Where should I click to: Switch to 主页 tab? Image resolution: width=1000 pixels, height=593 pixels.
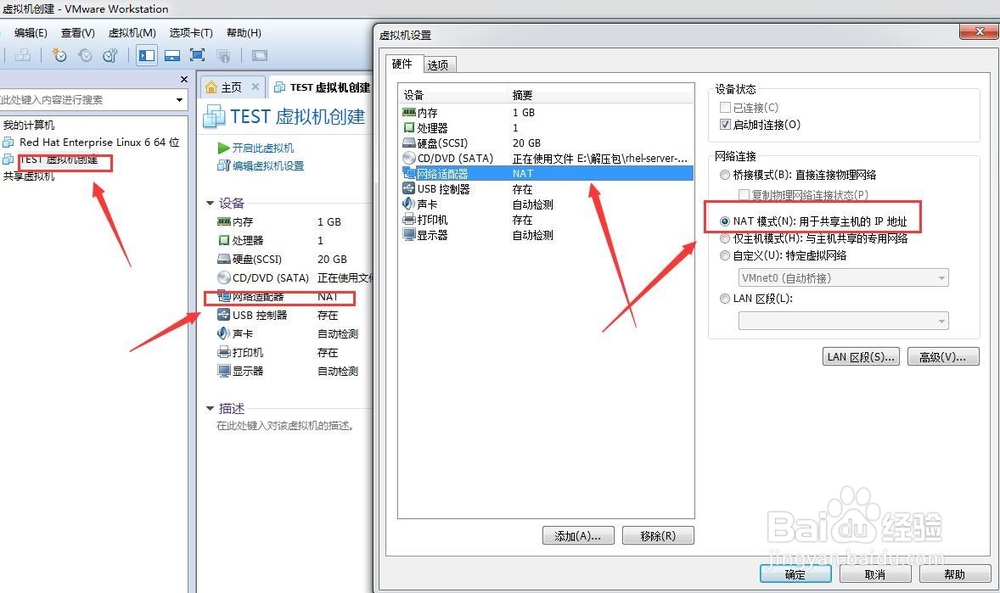coord(232,87)
